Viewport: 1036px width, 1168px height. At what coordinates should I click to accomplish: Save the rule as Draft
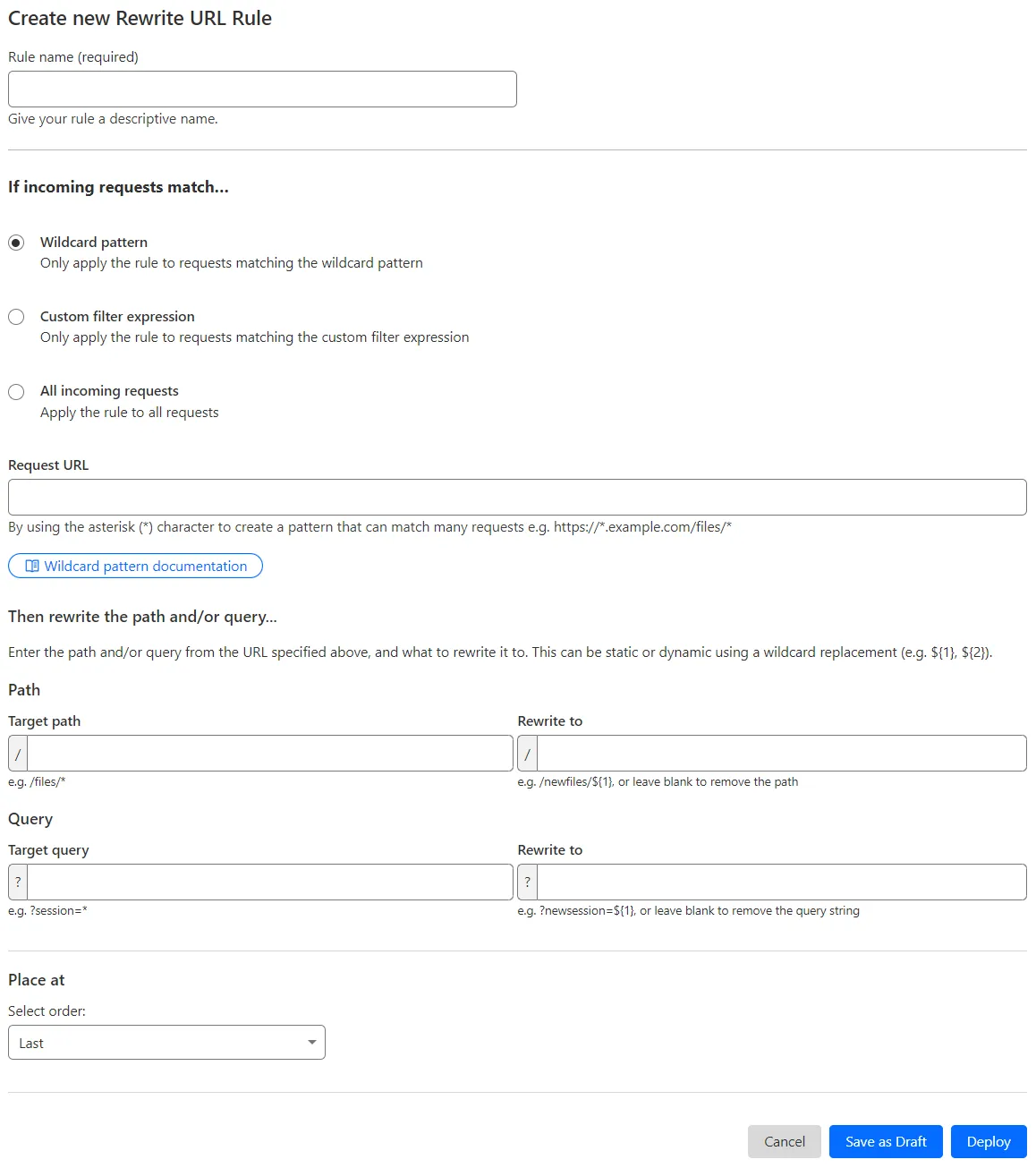pos(885,1141)
